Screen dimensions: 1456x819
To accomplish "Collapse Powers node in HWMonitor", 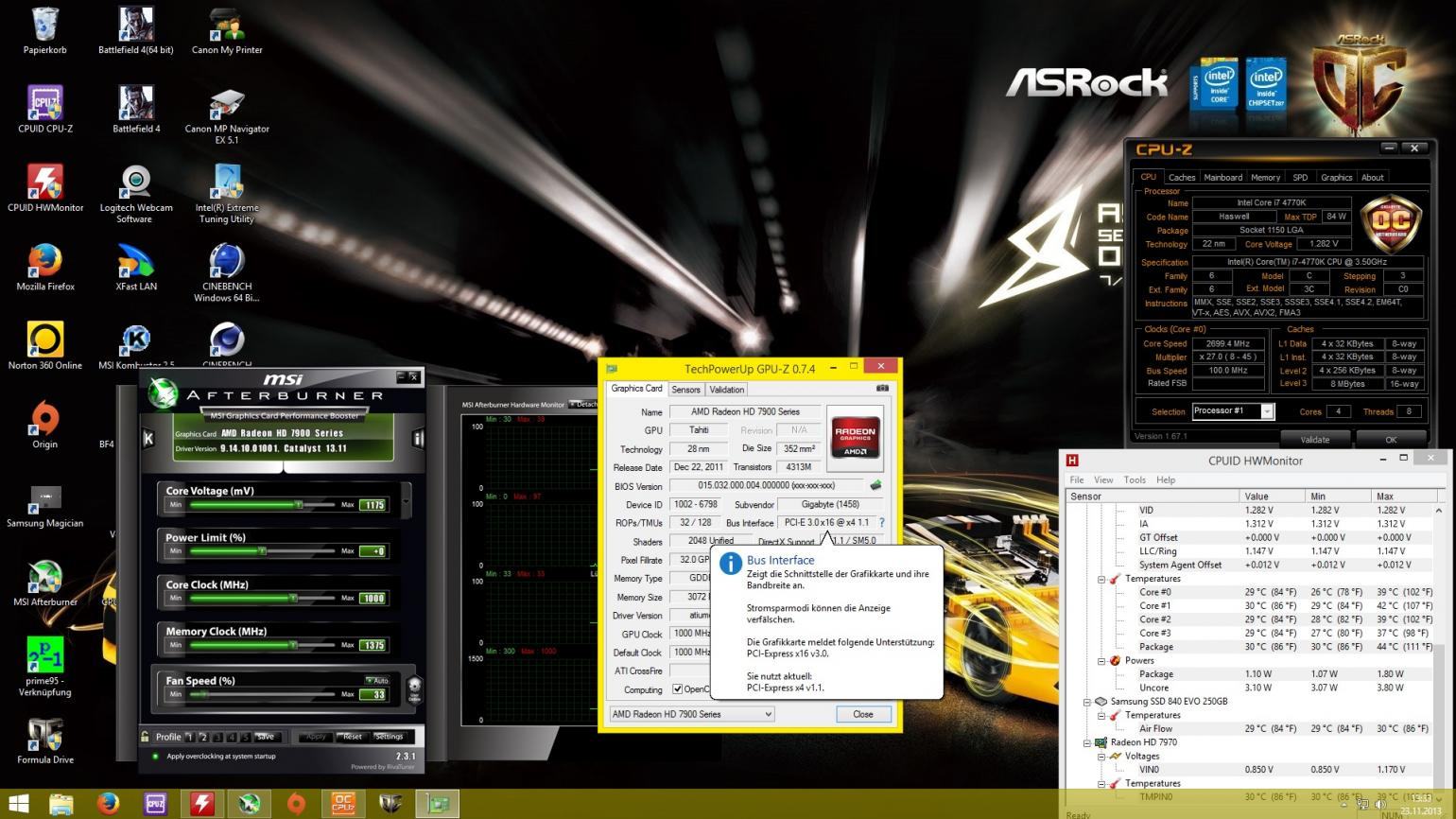I will [x=1101, y=661].
